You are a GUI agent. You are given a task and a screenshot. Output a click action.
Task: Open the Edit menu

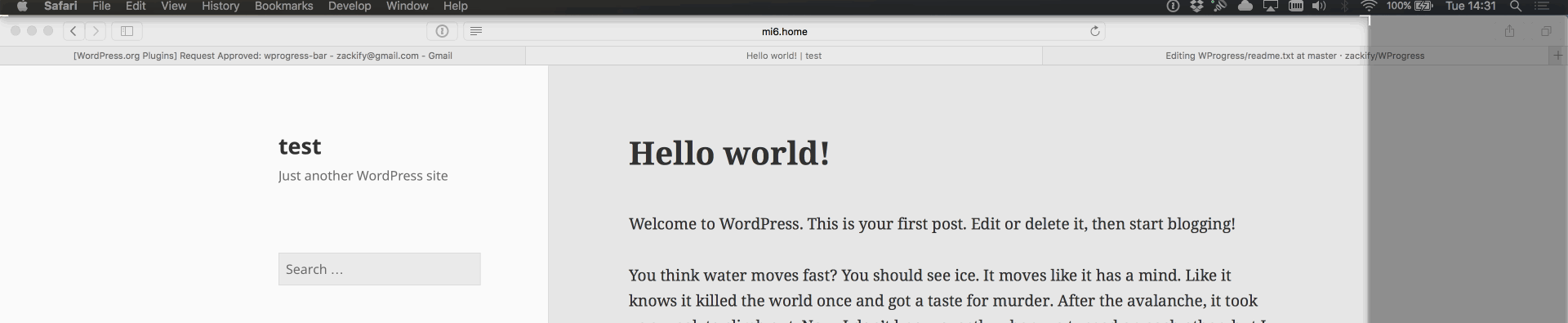136,6
